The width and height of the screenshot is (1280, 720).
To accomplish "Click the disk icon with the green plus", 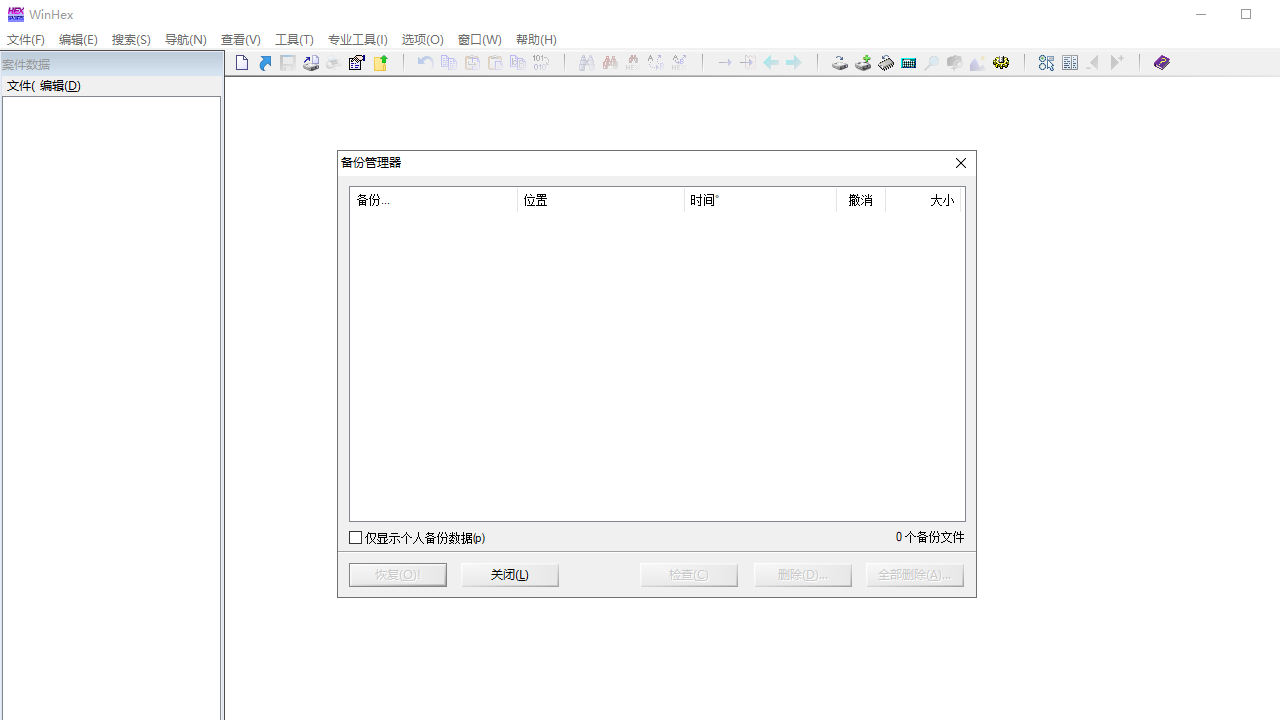I will (x=863, y=62).
